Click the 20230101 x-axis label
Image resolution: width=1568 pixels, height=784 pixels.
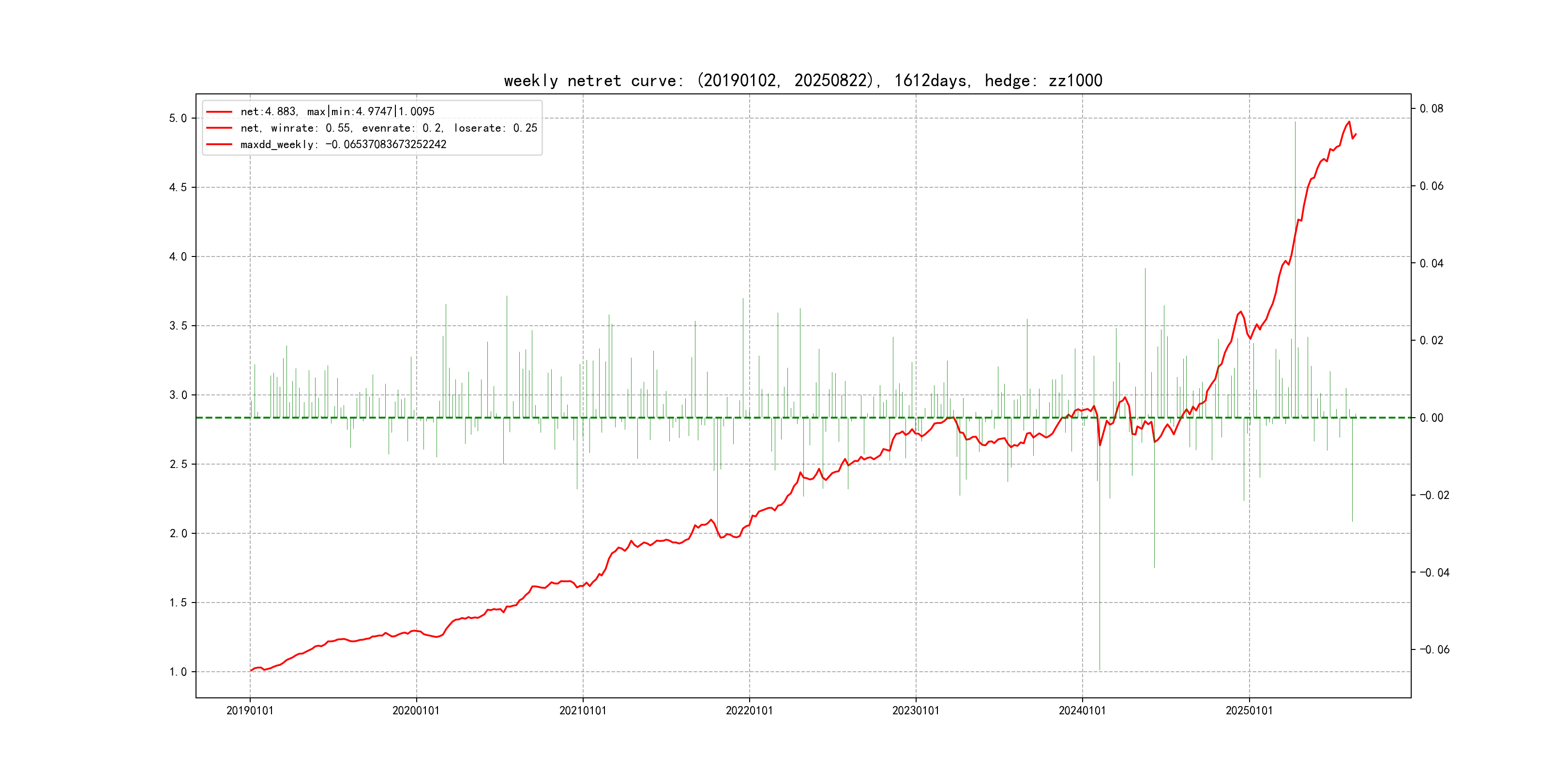tap(916, 710)
